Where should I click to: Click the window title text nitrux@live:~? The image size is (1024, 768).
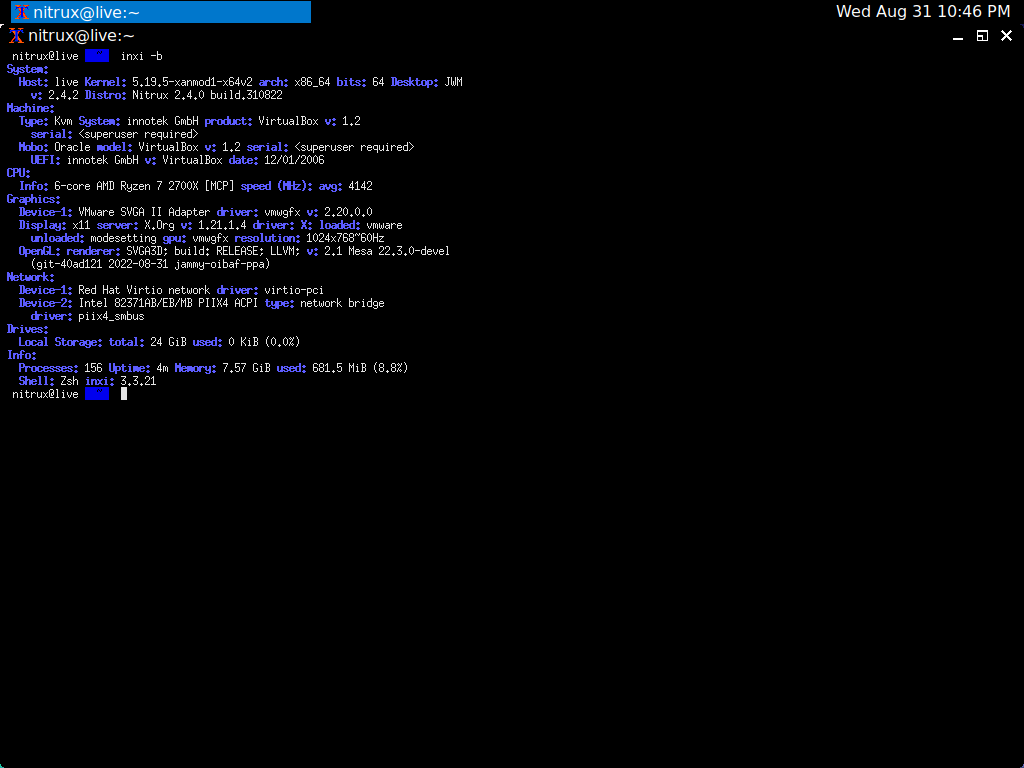click(82, 35)
